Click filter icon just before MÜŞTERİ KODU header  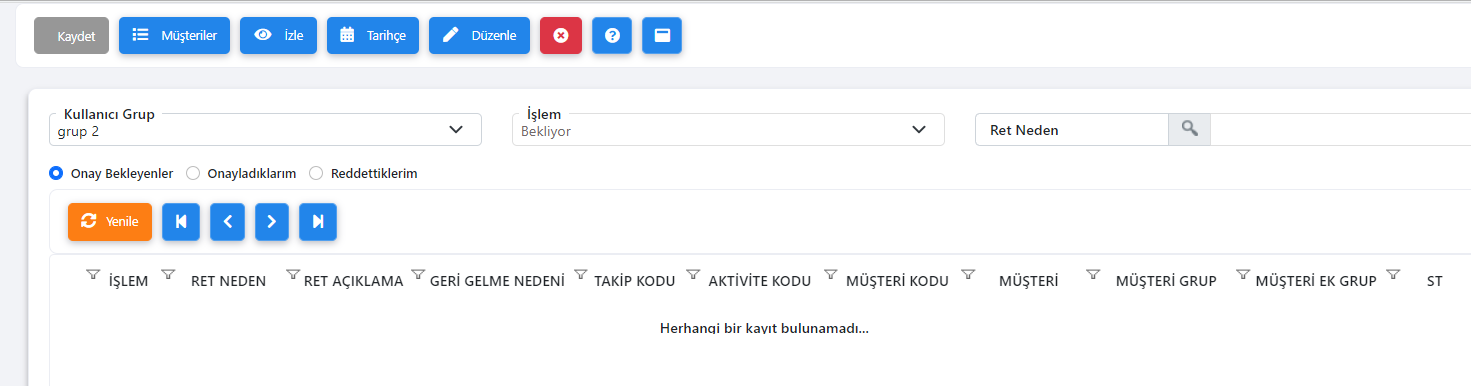coord(831,274)
